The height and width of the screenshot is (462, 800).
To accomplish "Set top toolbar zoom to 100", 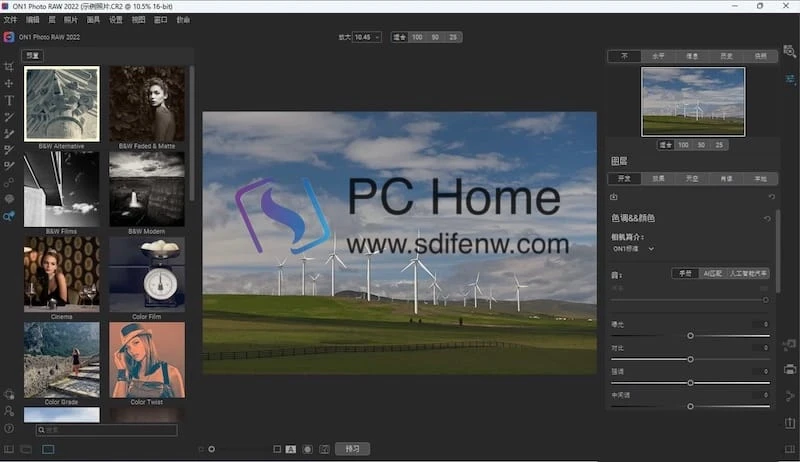I will click(417, 37).
